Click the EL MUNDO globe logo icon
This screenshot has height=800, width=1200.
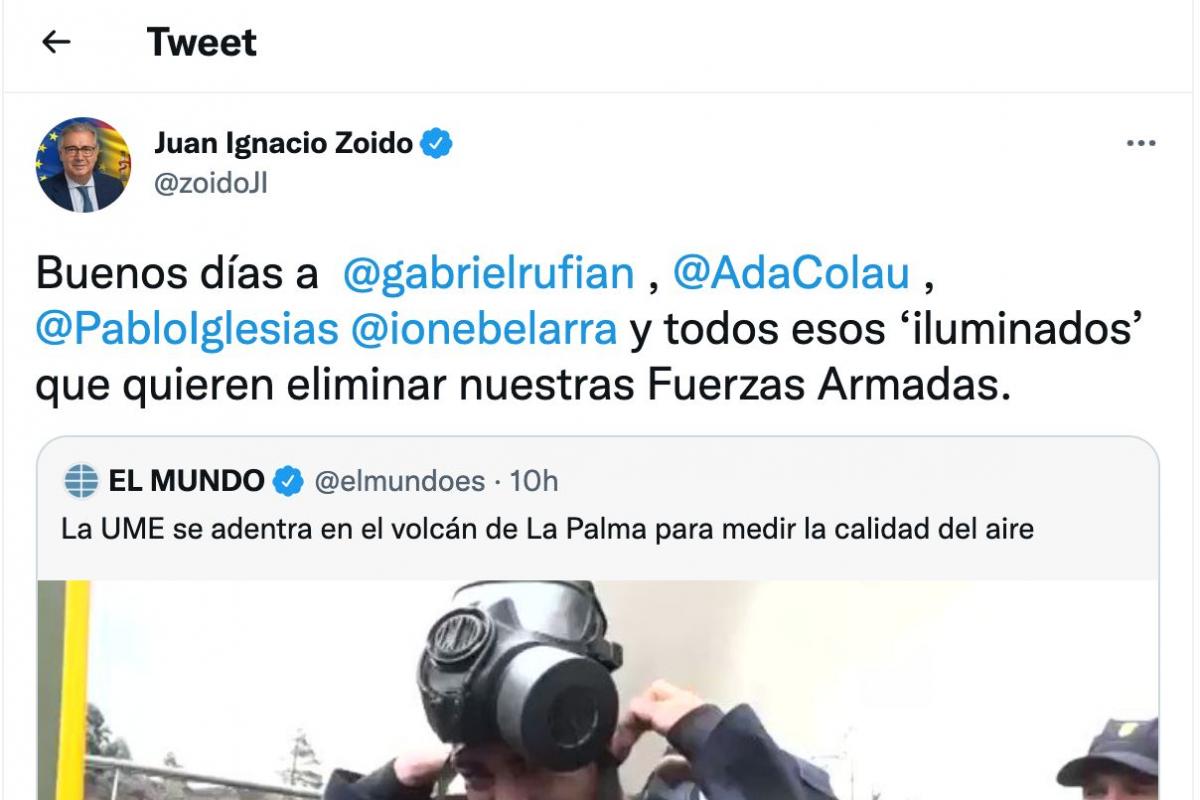81,481
